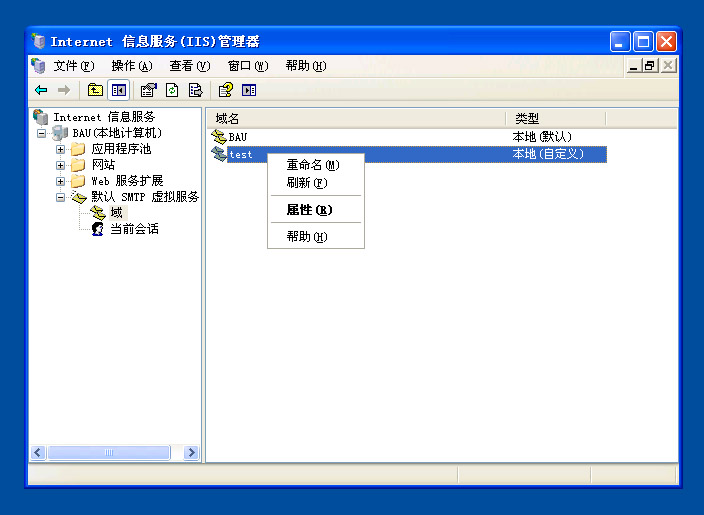This screenshot has width=704, height=515.
Task: Click the grayed forward arrow toolbar button
Action: tap(64, 90)
